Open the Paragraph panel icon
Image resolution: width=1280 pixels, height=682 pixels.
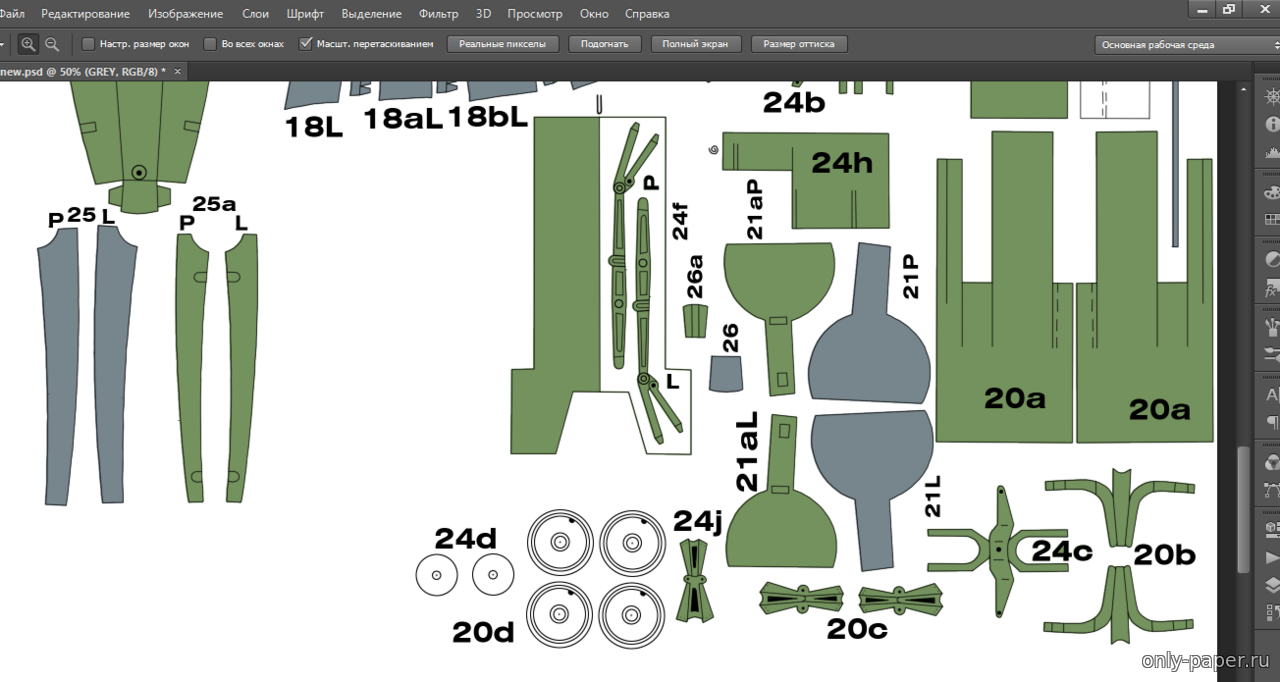coord(1272,422)
